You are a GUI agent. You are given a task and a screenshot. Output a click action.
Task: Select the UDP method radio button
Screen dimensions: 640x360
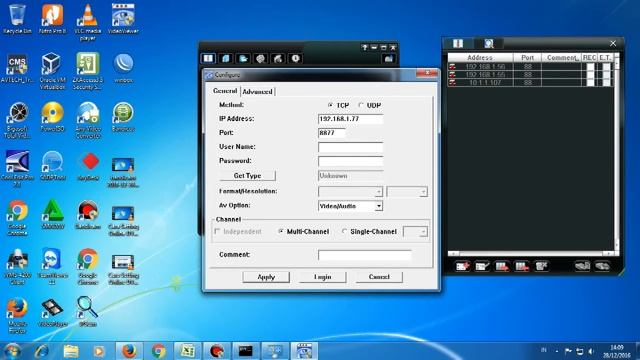coord(361,105)
